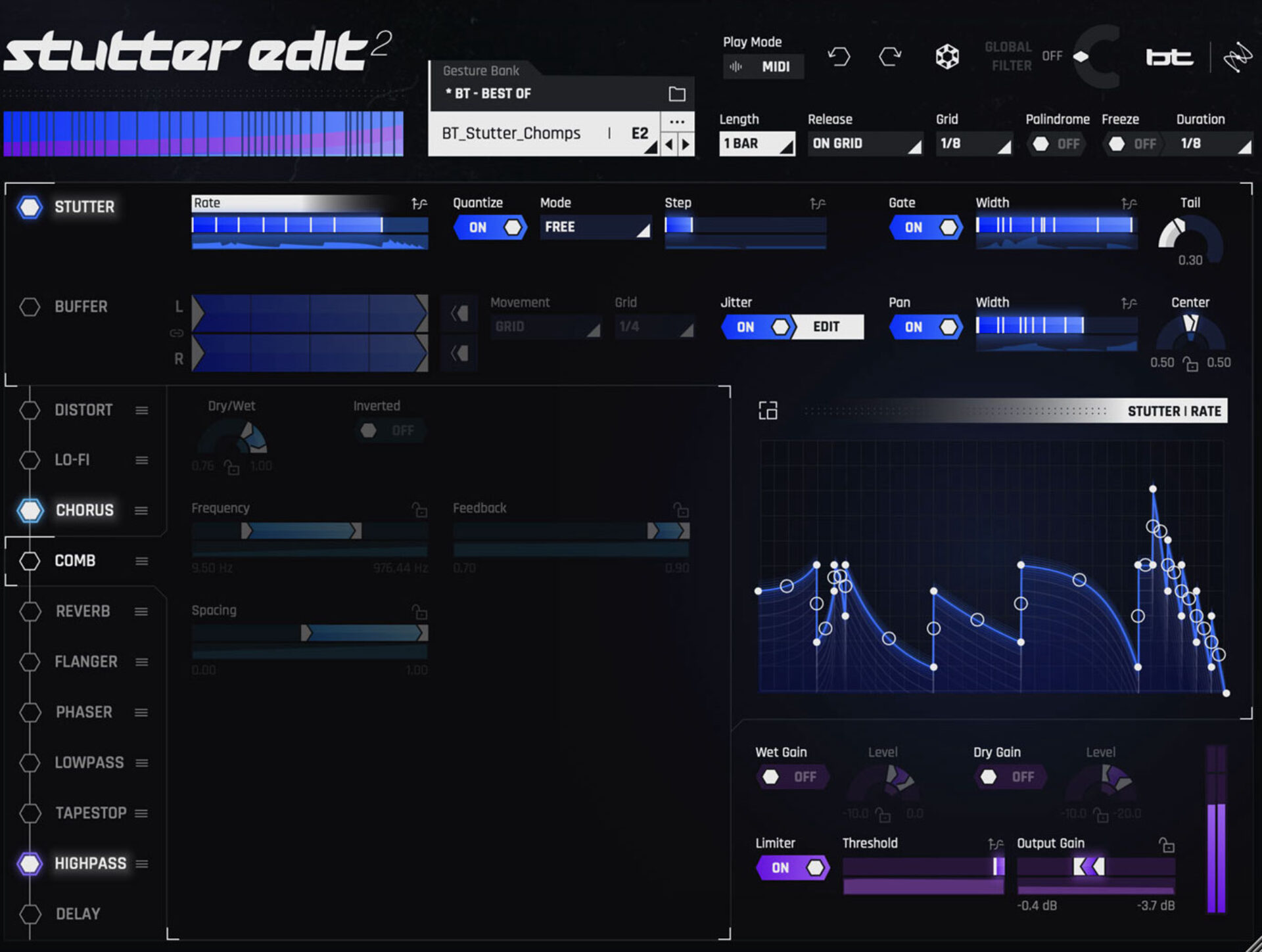Disable the Quantize ON toggle
Image resolution: width=1262 pixels, height=952 pixels.
(x=490, y=227)
